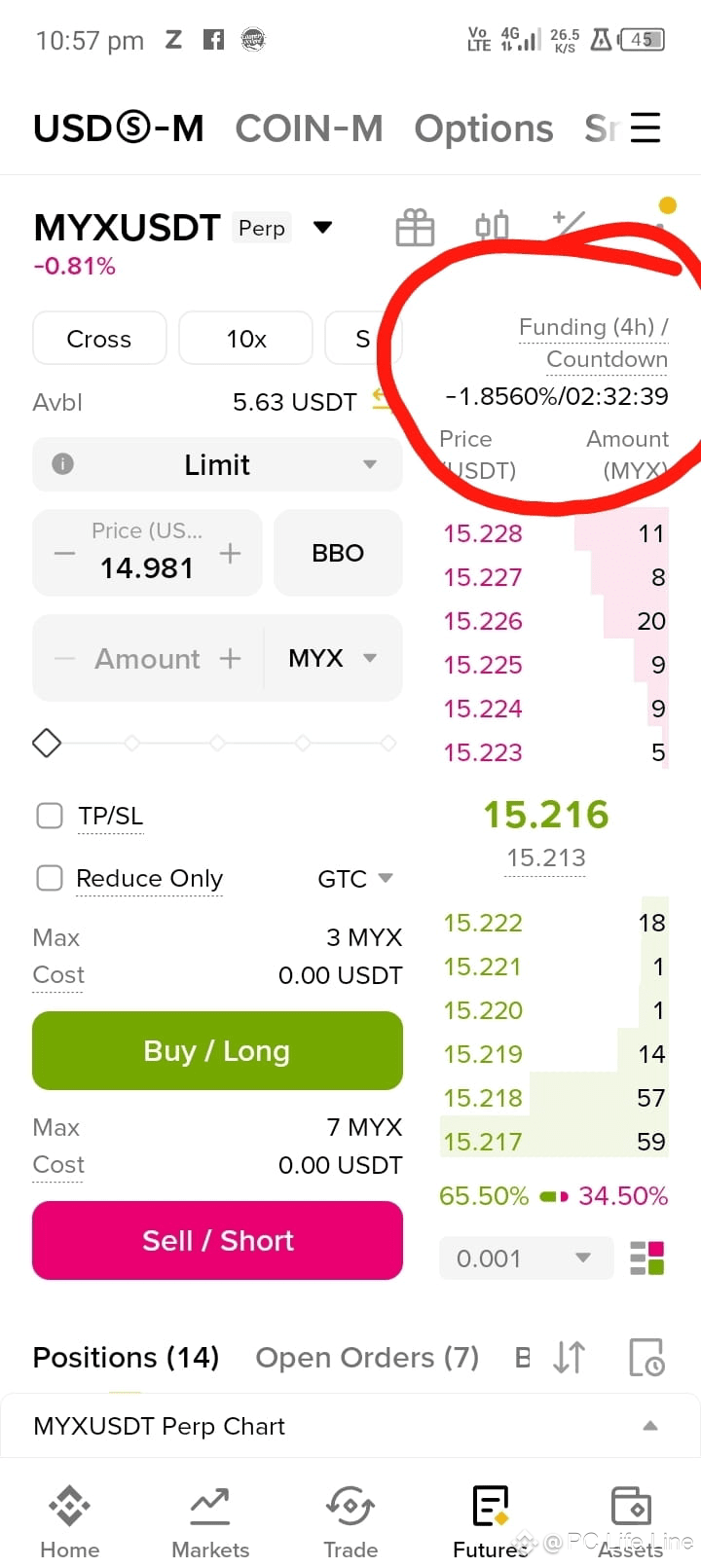Expand the MYXUSDT Perp Chart panel
This screenshot has width=701, height=1568.
350,1426
